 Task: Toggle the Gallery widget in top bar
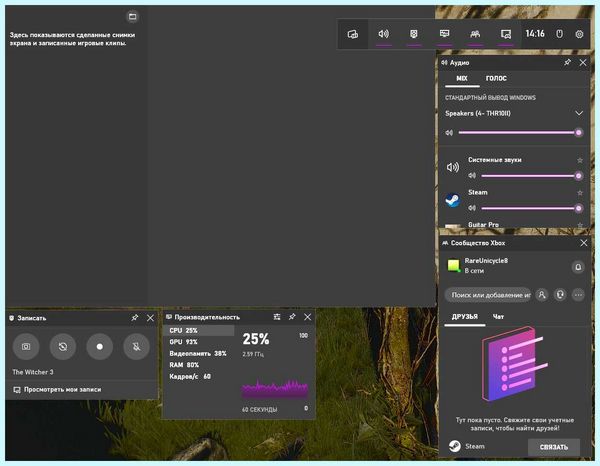coord(505,34)
